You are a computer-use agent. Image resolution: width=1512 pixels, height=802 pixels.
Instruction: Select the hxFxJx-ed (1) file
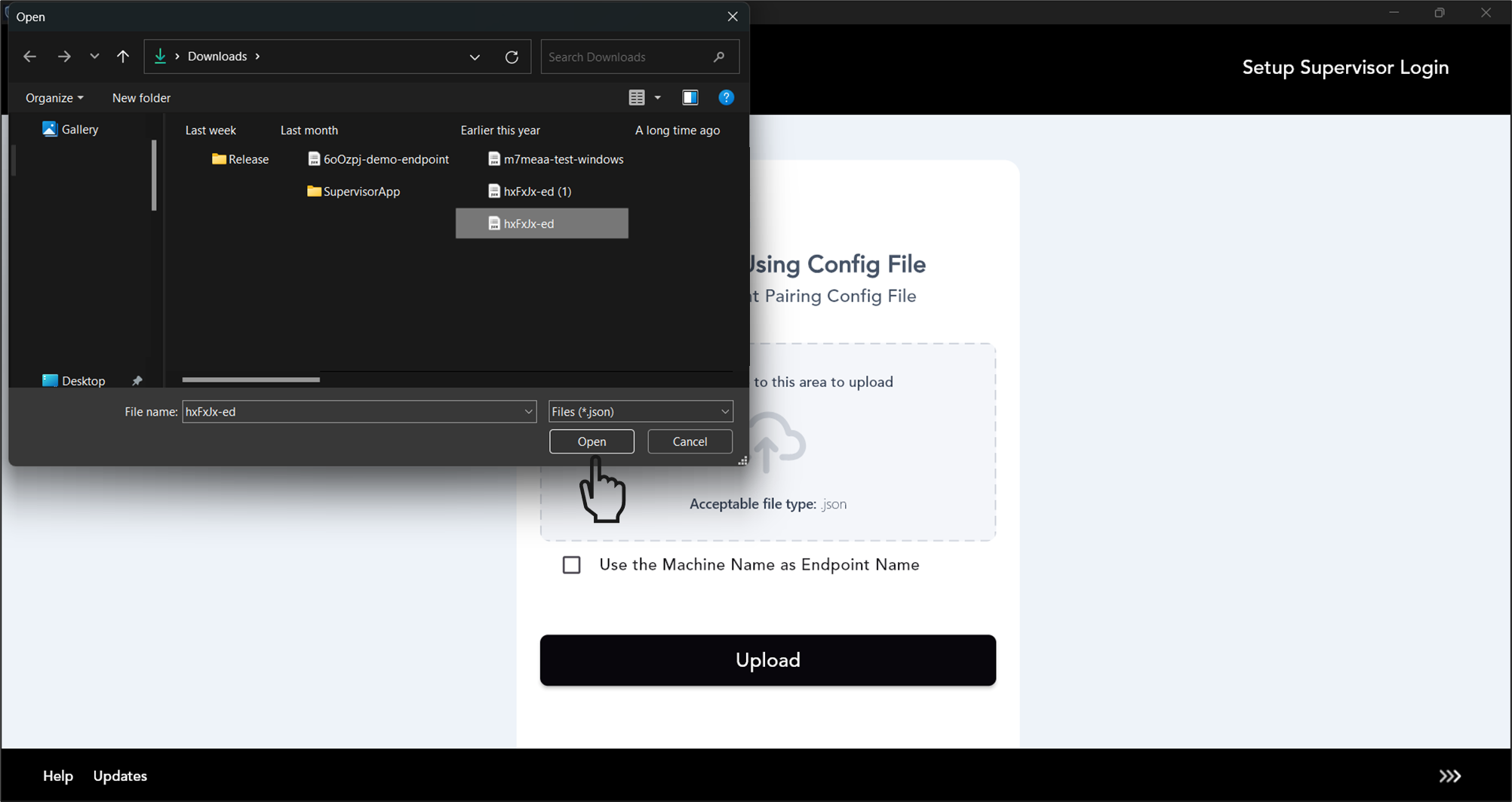(530, 192)
